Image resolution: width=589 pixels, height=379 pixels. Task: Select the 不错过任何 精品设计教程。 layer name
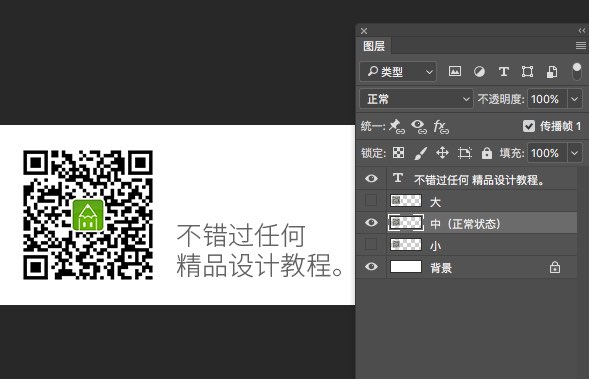pyautogui.click(x=479, y=180)
